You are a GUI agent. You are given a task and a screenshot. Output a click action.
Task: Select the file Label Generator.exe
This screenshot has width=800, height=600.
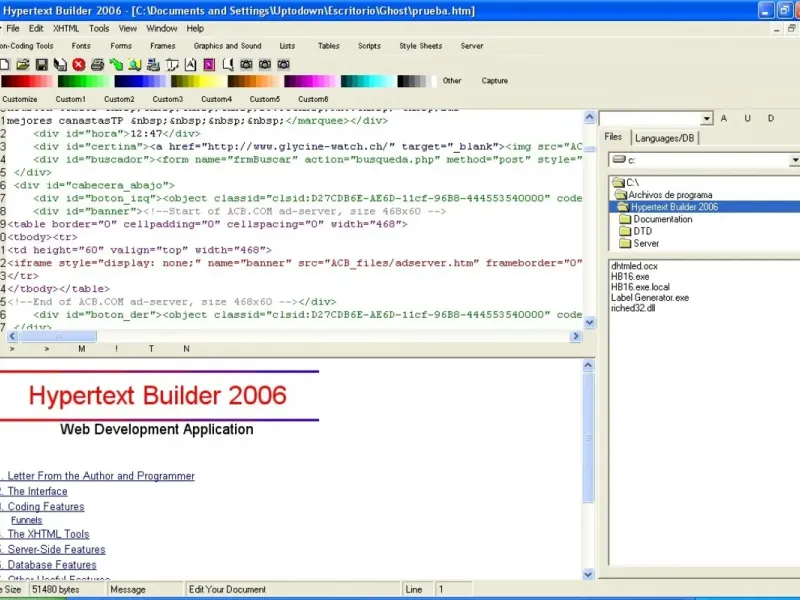[x=650, y=297]
